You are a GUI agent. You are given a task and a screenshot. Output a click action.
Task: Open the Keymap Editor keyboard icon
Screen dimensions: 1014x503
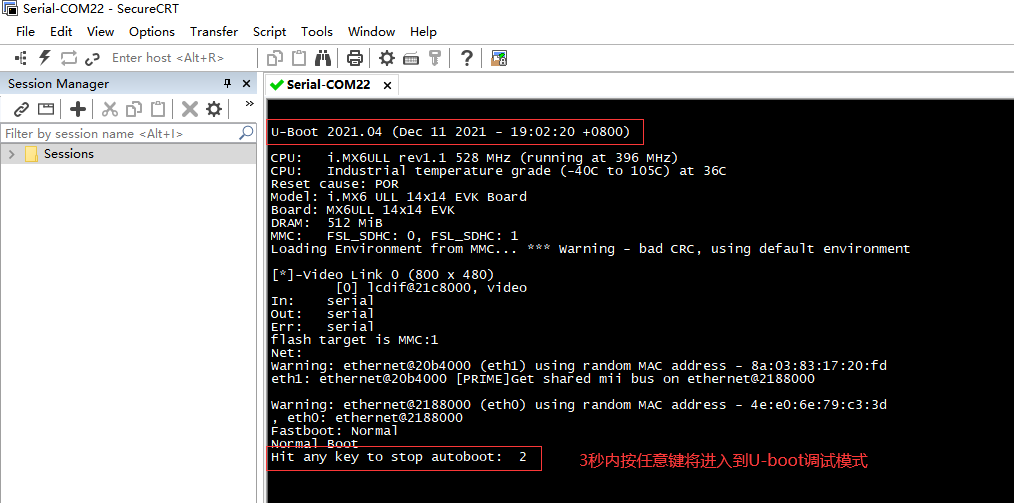[411, 59]
